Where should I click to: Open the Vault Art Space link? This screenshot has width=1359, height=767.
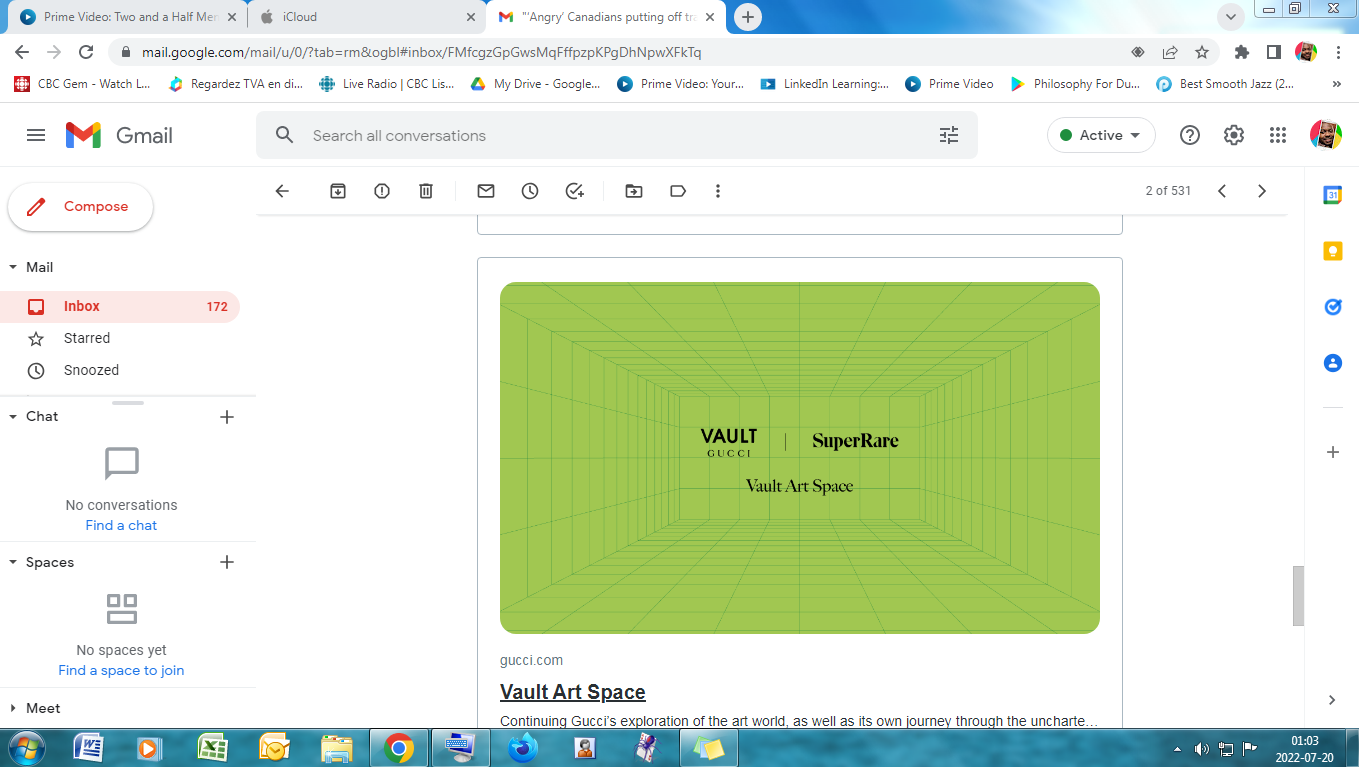tap(572, 692)
